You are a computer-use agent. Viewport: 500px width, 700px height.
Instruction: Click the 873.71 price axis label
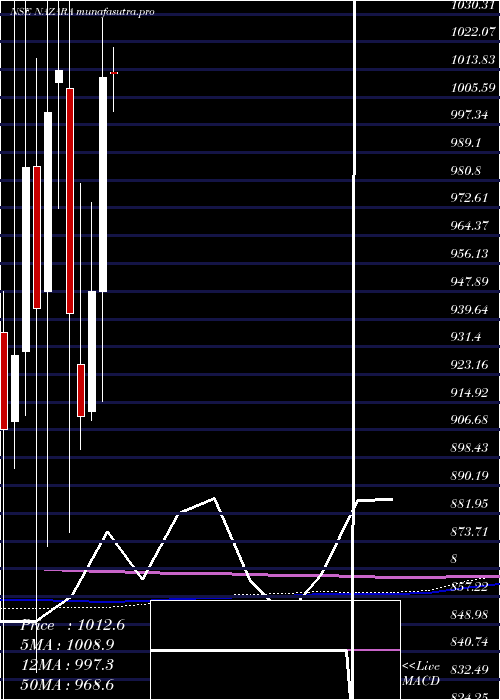point(469,531)
